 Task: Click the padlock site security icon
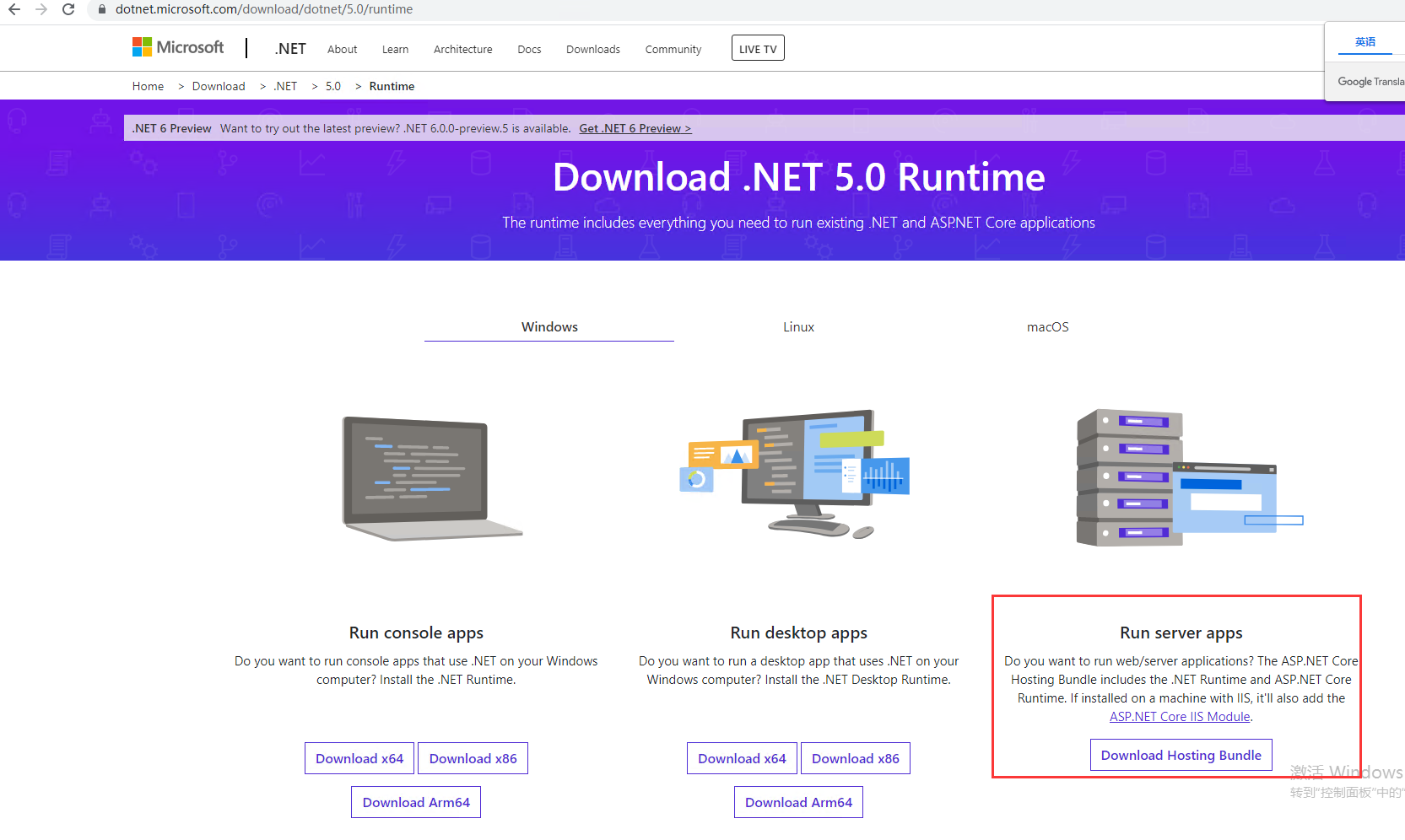101,9
